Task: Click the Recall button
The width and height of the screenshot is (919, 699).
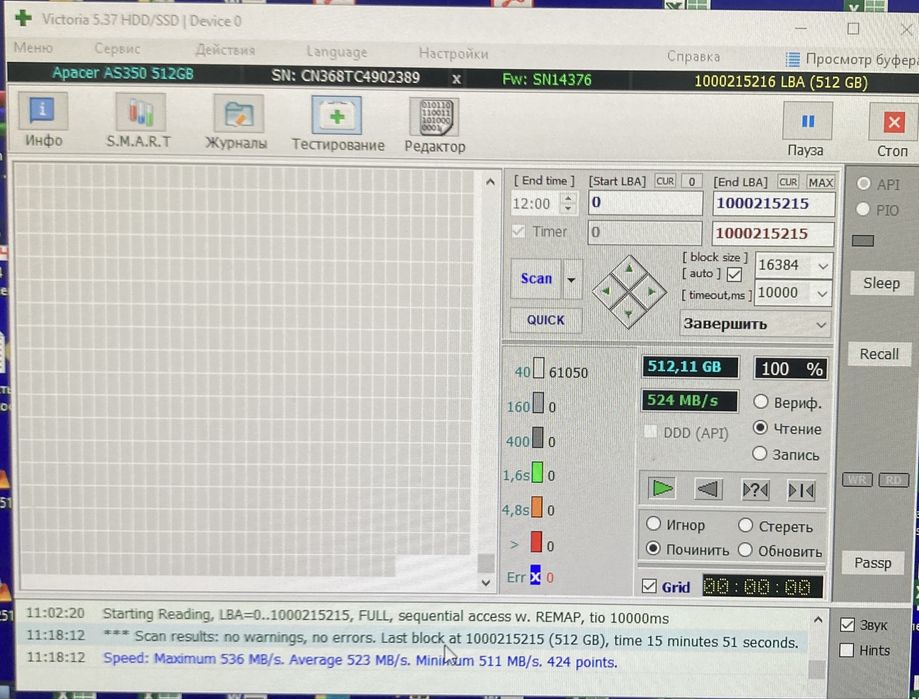Action: click(x=879, y=354)
